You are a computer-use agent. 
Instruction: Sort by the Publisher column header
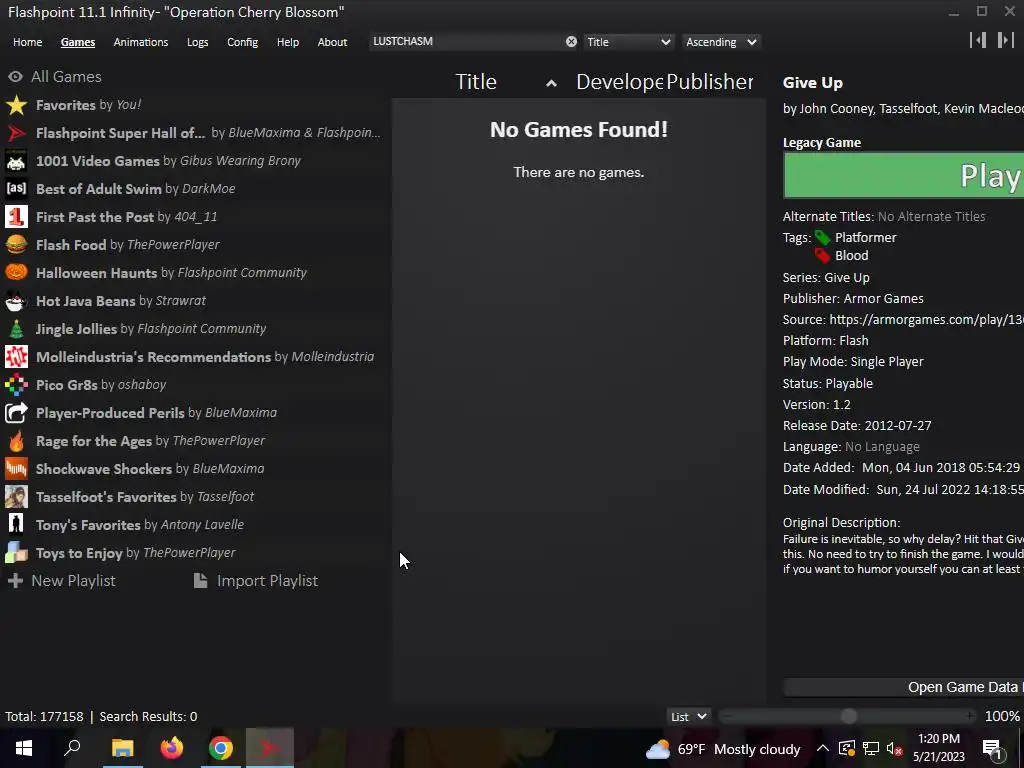pyautogui.click(x=710, y=82)
